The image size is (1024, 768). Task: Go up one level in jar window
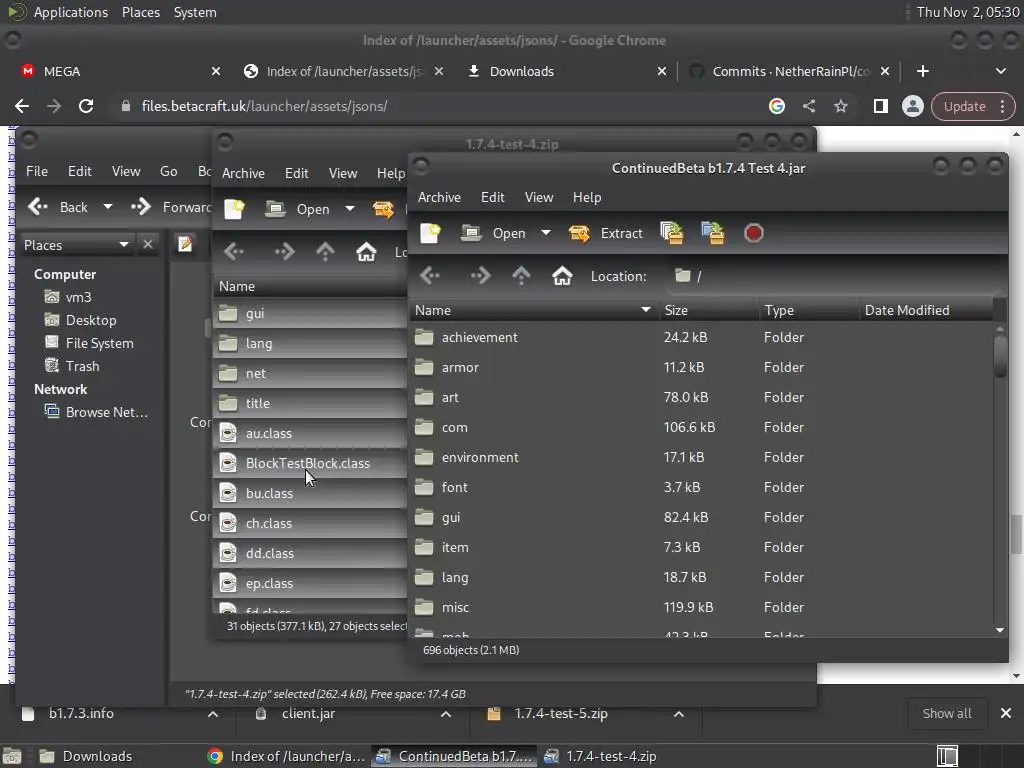pyautogui.click(x=521, y=276)
